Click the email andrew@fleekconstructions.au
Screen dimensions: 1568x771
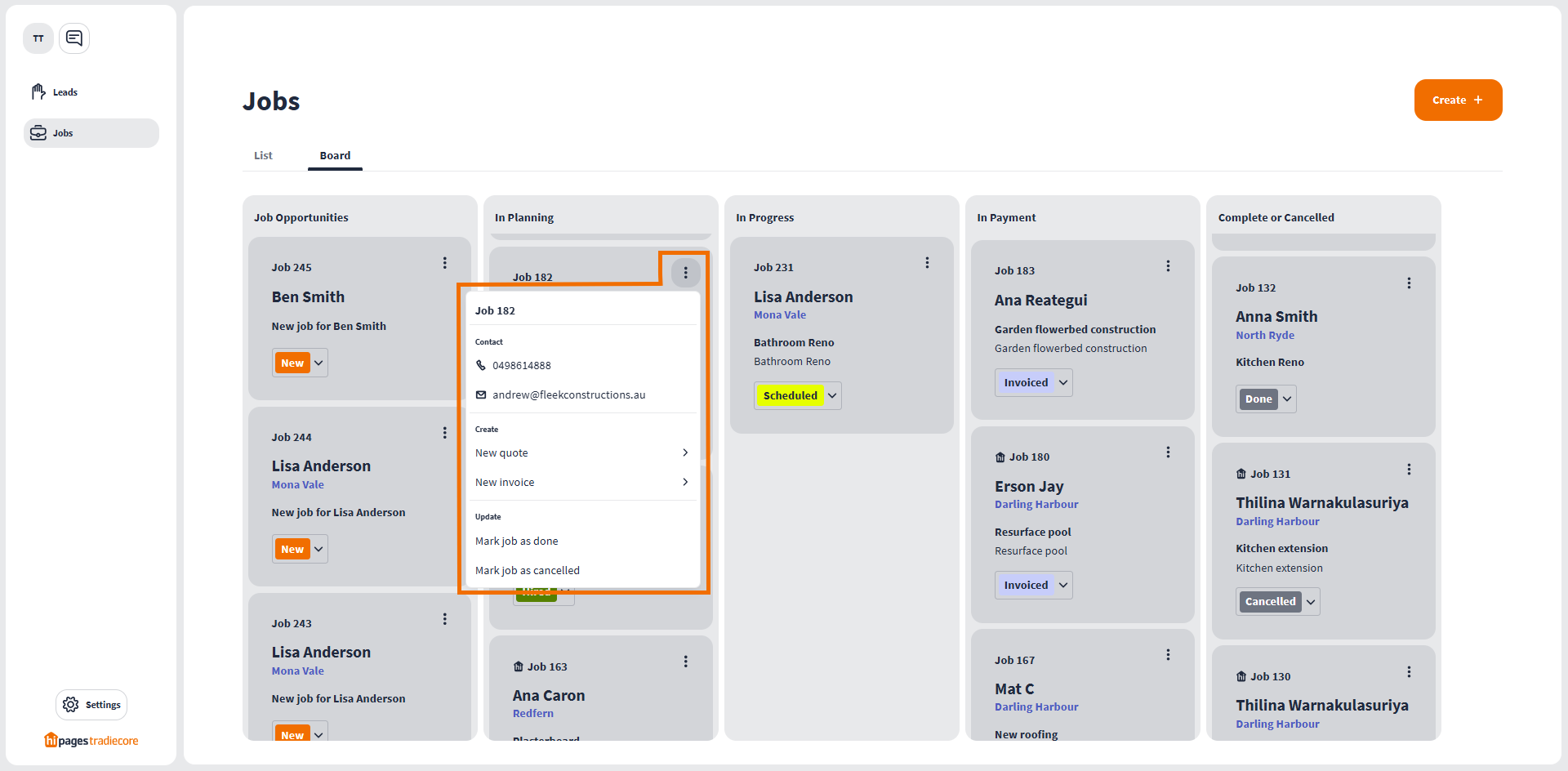pyautogui.click(x=568, y=395)
